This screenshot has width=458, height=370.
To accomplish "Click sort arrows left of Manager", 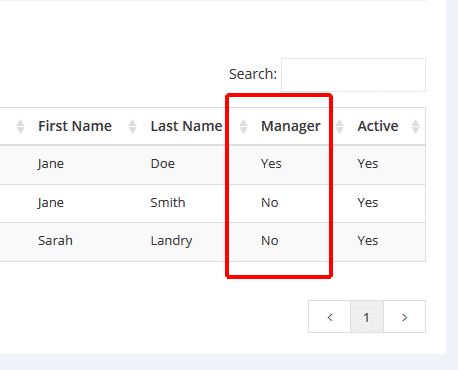I will click(x=243, y=126).
